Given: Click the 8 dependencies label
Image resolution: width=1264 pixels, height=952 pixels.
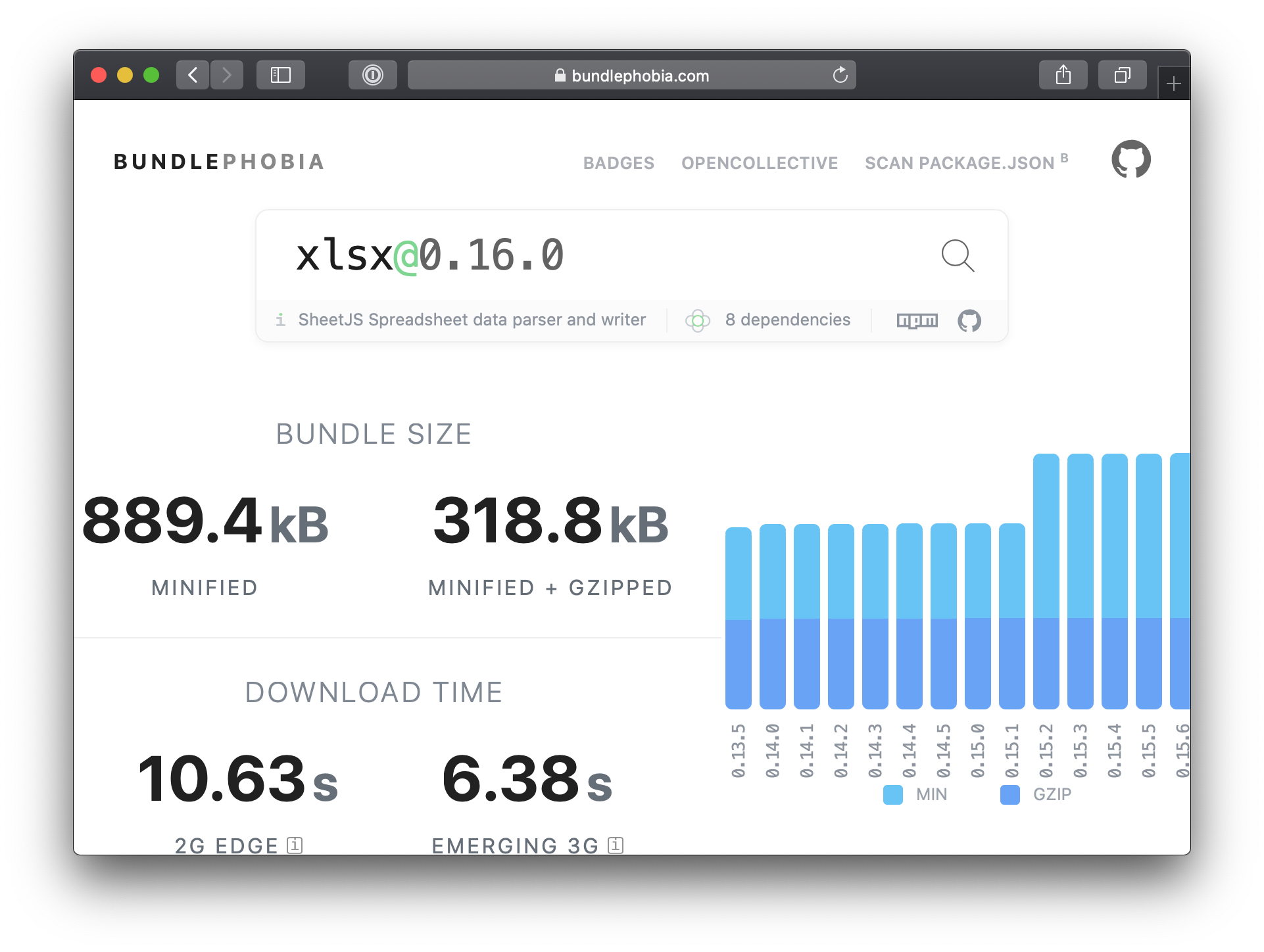Looking at the screenshot, I should tap(787, 320).
